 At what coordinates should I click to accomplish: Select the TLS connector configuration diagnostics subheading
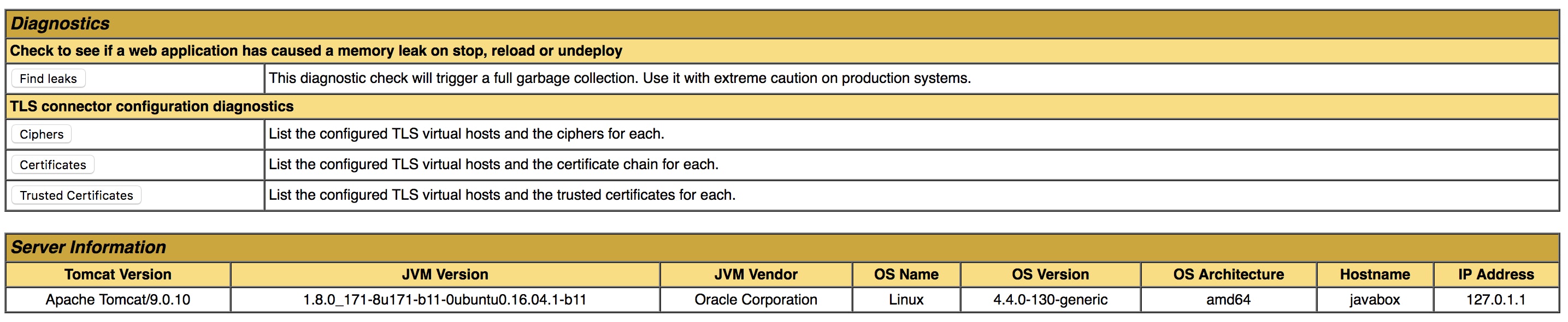pyautogui.click(x=151, y=106)
